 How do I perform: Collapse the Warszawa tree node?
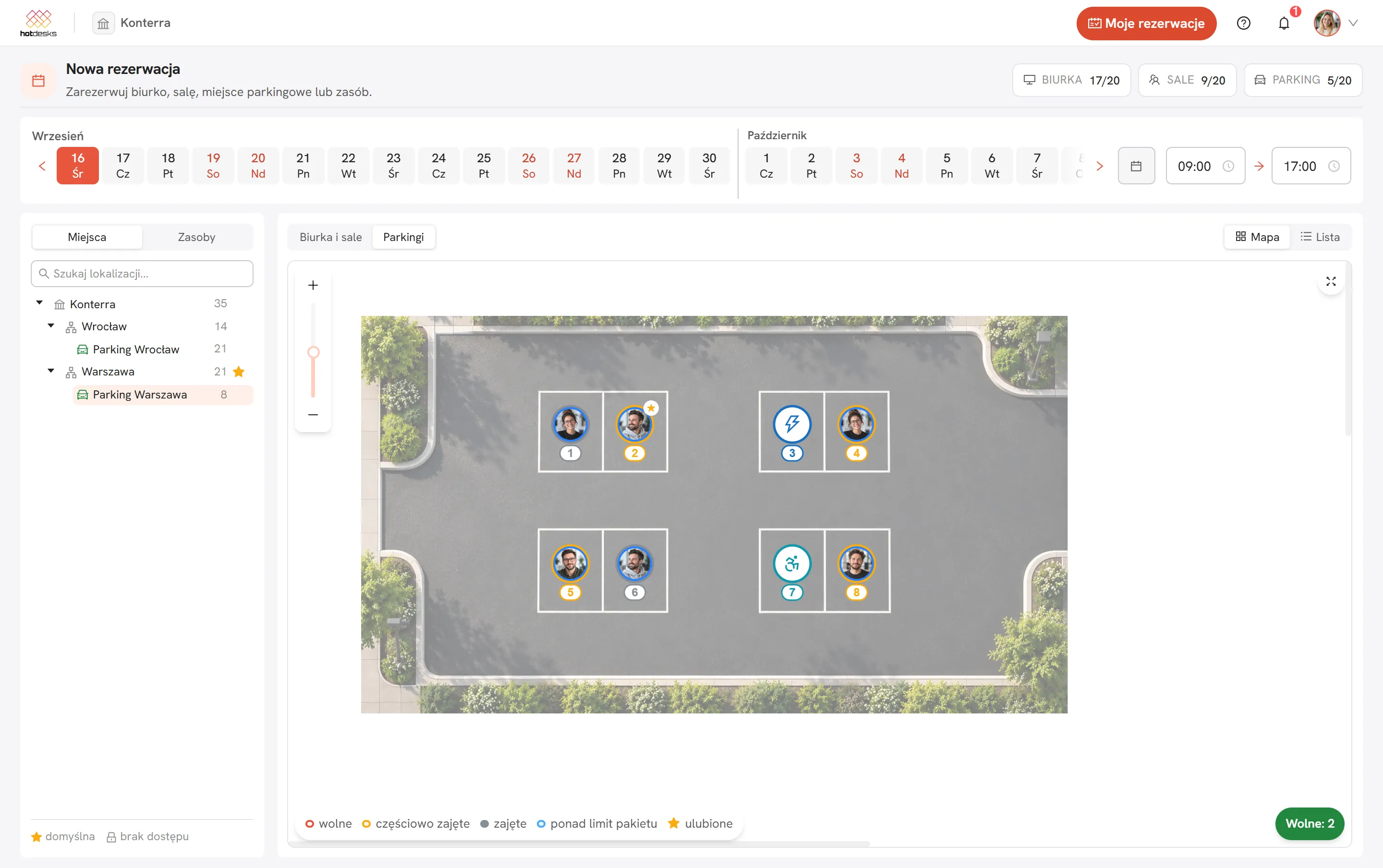[51, 371]
